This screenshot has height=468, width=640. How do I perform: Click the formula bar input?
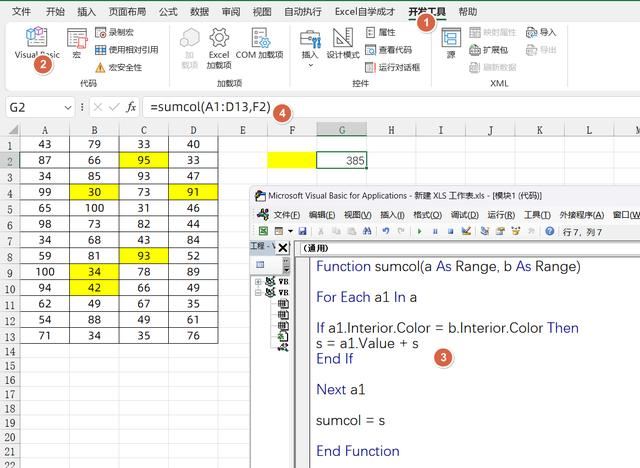(392, 107)
